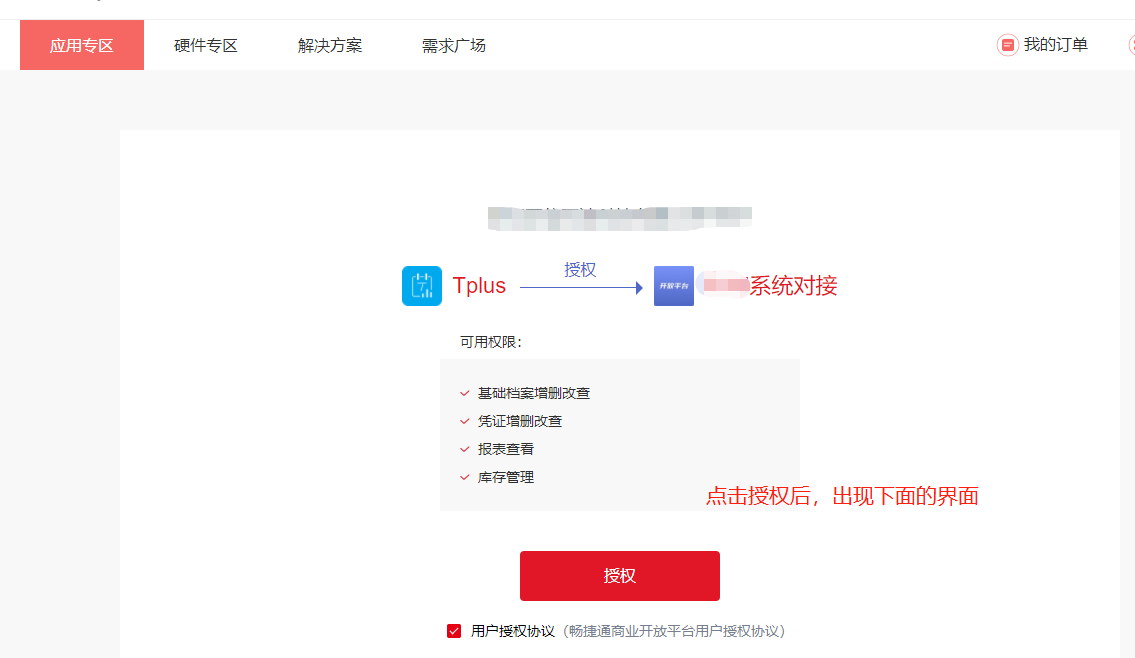Viewport: 1135px width, 658px height.
Task: Click checkmark beside 凭证增删改查
Action: [465, 421]
